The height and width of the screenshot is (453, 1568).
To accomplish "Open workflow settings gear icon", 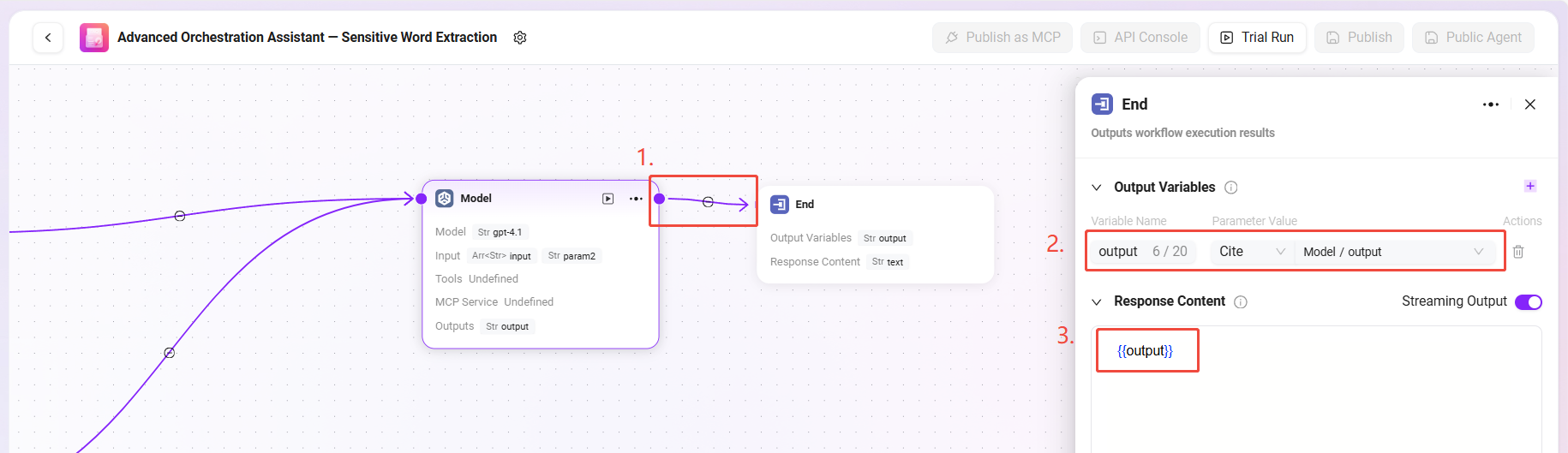I will click(520, 38).
